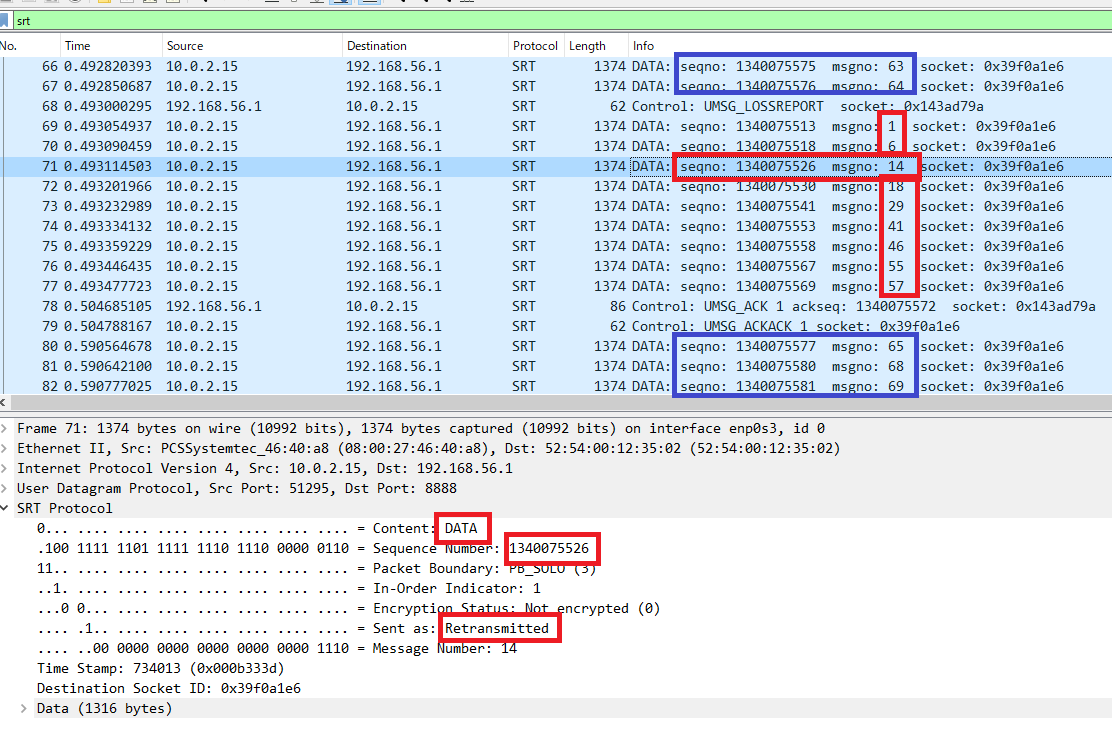Click the go-to-last-packet toolbar icon
Viewport: 1112px width, 734px height.
(x=316, y=4)
